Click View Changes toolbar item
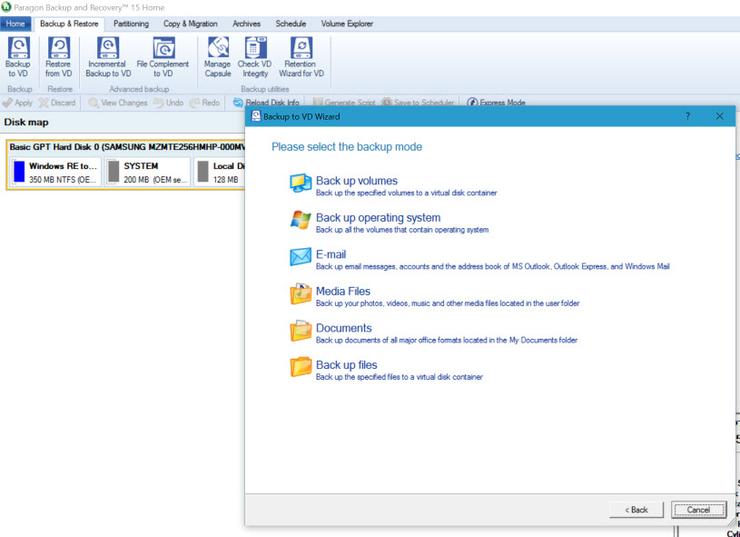 pyautogui.click(x=118, y=102)
